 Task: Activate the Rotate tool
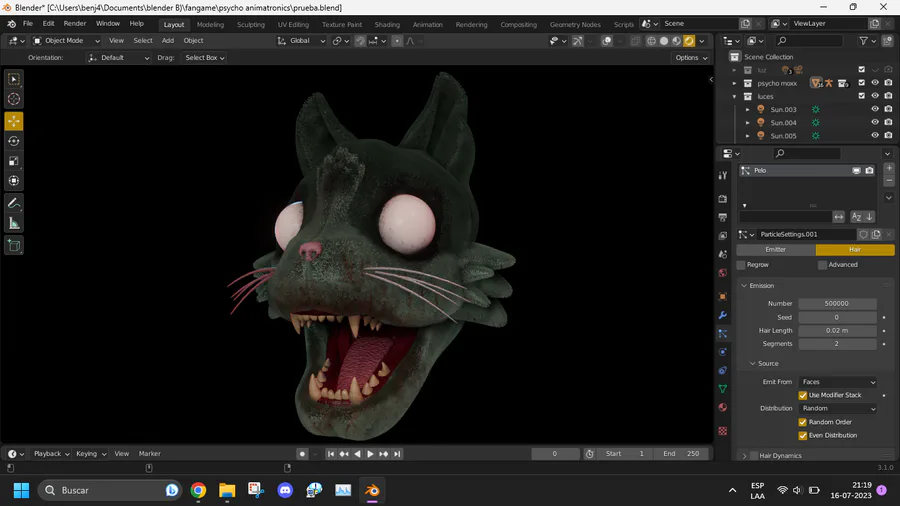14,141
